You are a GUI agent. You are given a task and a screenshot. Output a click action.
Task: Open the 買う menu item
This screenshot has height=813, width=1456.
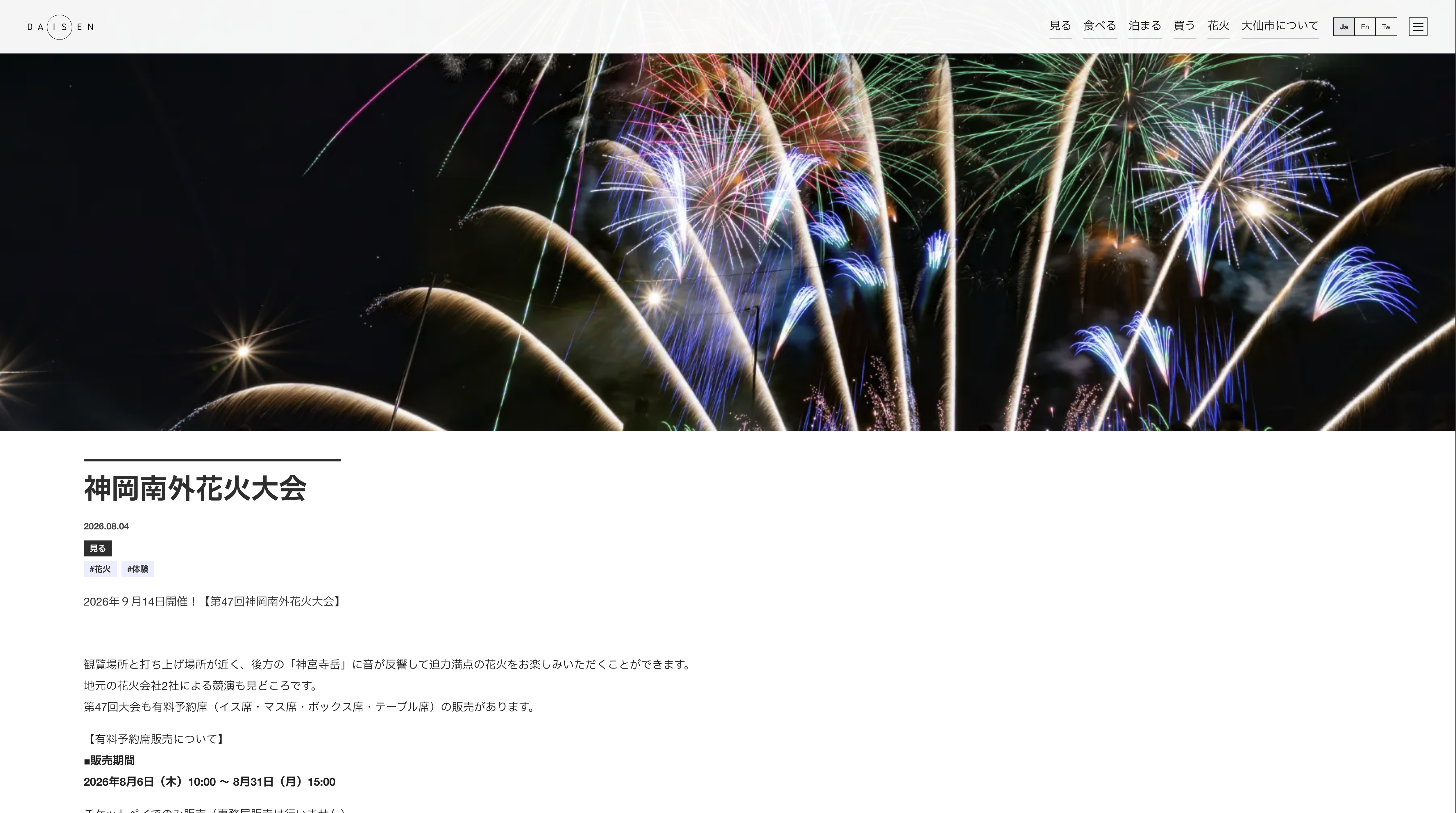[1184, 26]
